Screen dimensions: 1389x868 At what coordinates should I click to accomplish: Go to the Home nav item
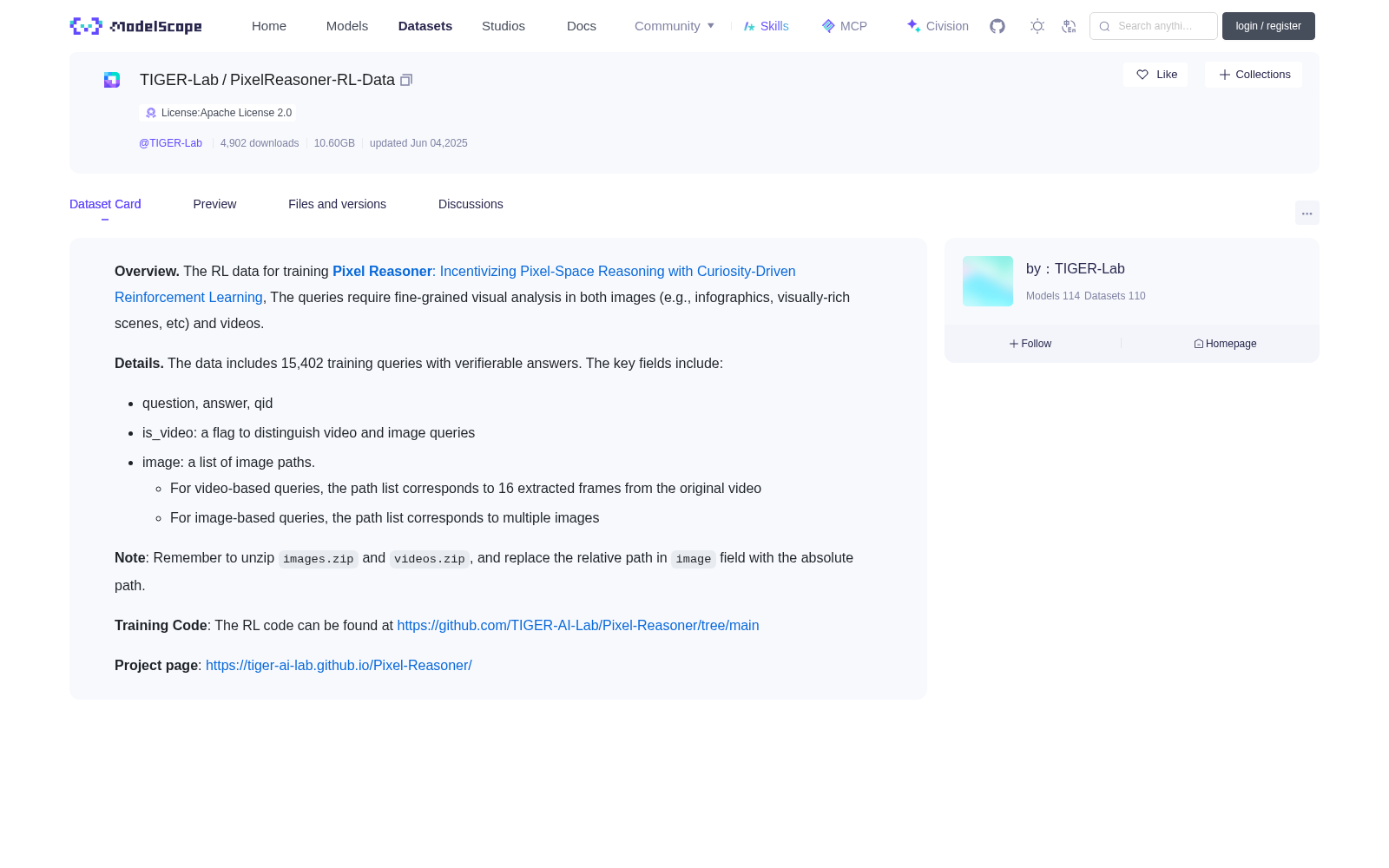click(269, 26)
